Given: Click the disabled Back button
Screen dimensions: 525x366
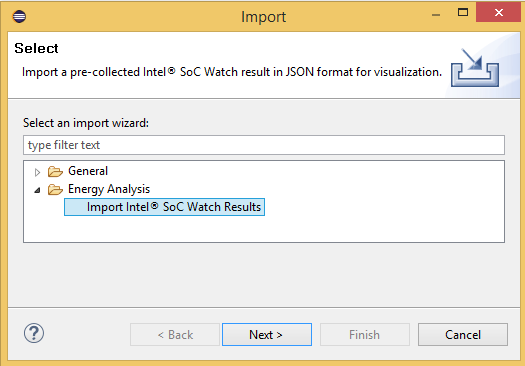Looking at the screenshot, I should point(175,335).
